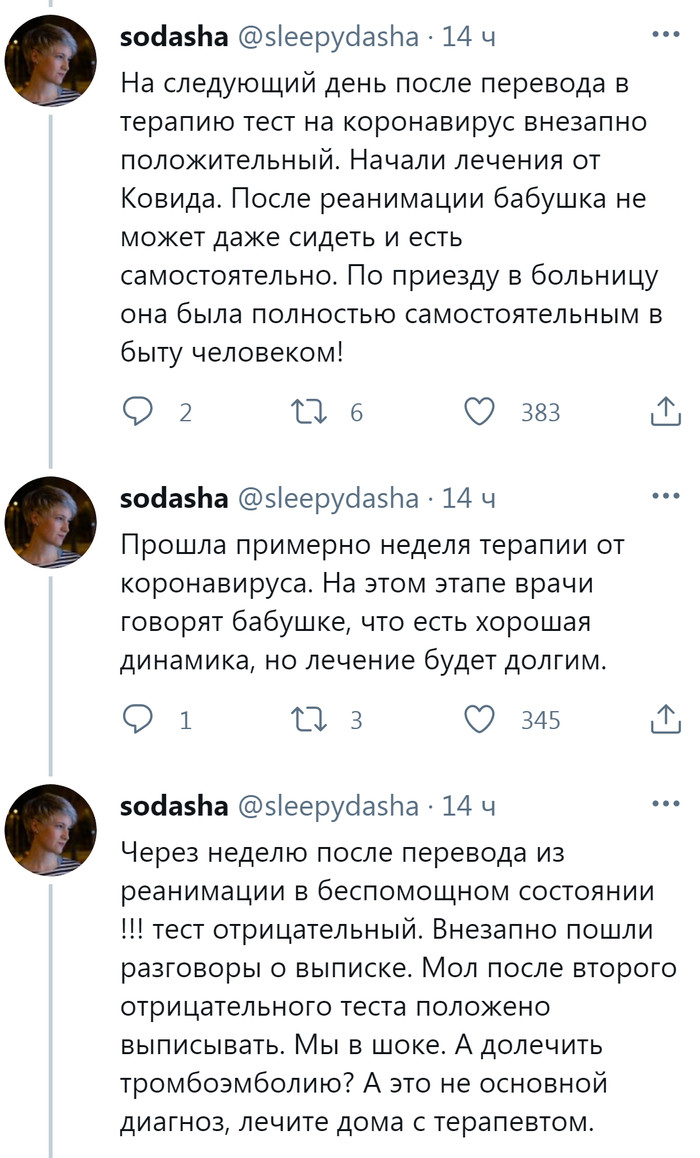Open sodasha display name on first tweet

[x=174, y=37]
